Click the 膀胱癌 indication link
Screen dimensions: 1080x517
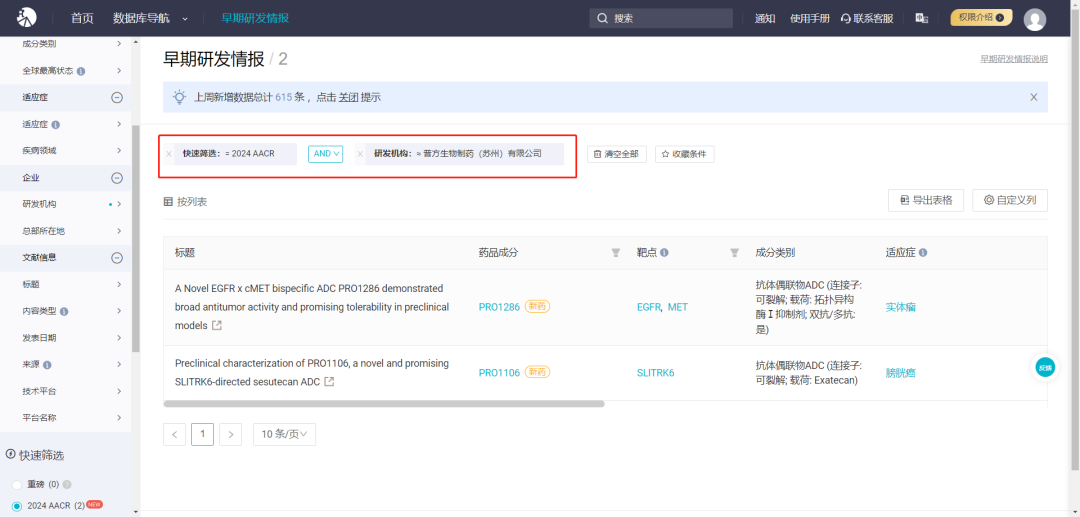coord(900,372)
